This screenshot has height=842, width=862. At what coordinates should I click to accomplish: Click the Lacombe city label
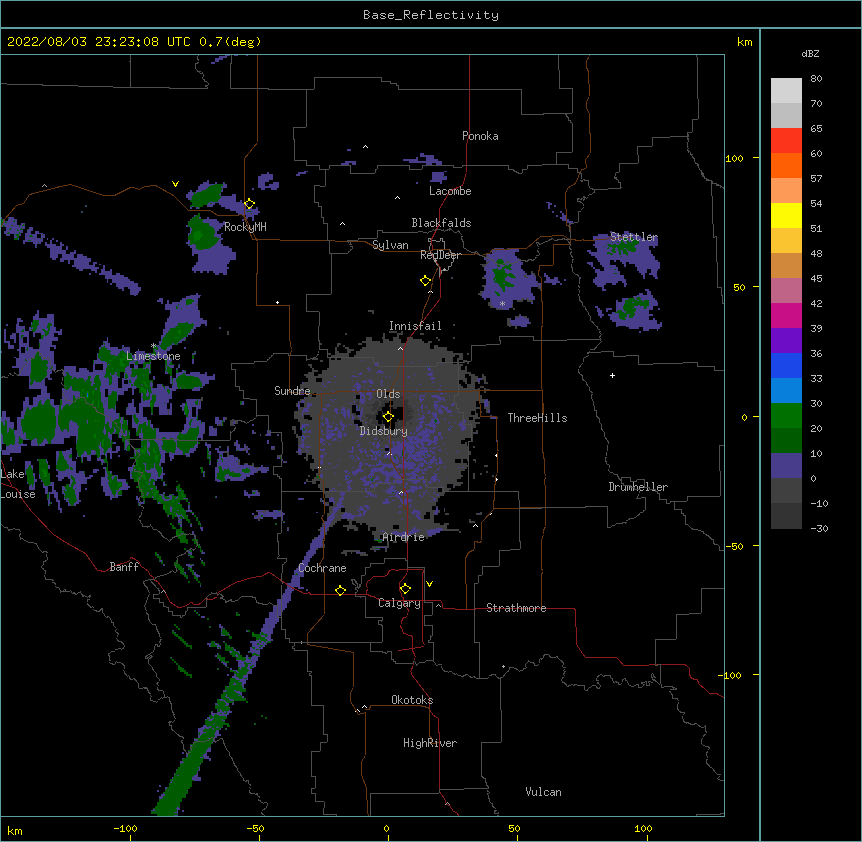pyautogui.click(x=450, y=191)
